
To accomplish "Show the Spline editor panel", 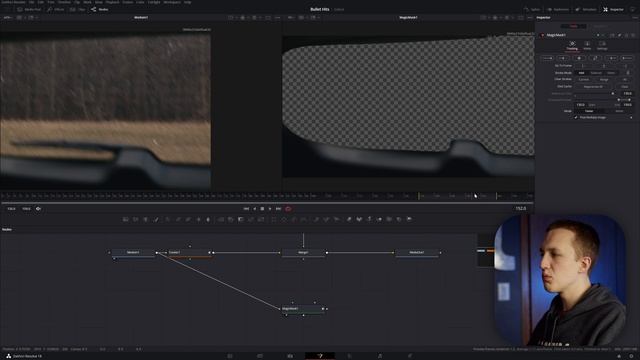I will (532, 9).
